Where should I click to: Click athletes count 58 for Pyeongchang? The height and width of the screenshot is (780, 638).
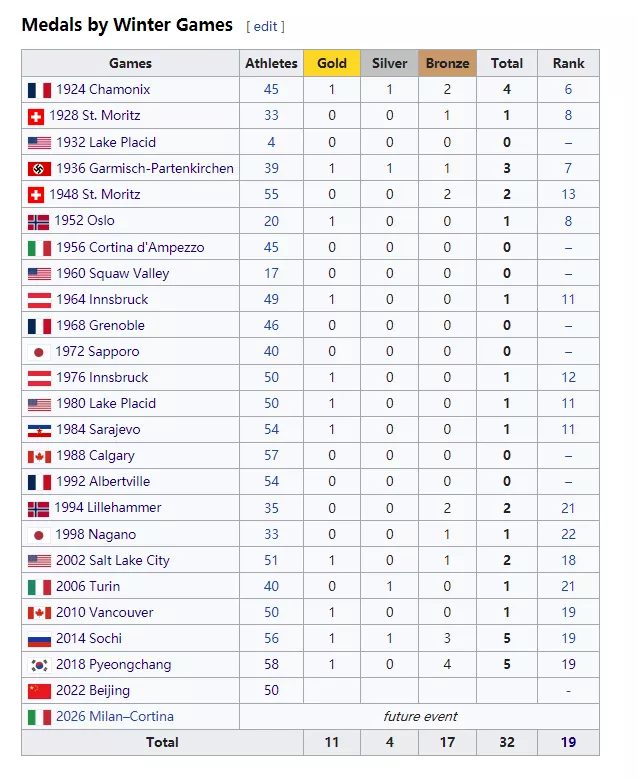click(x=271, y=665)
